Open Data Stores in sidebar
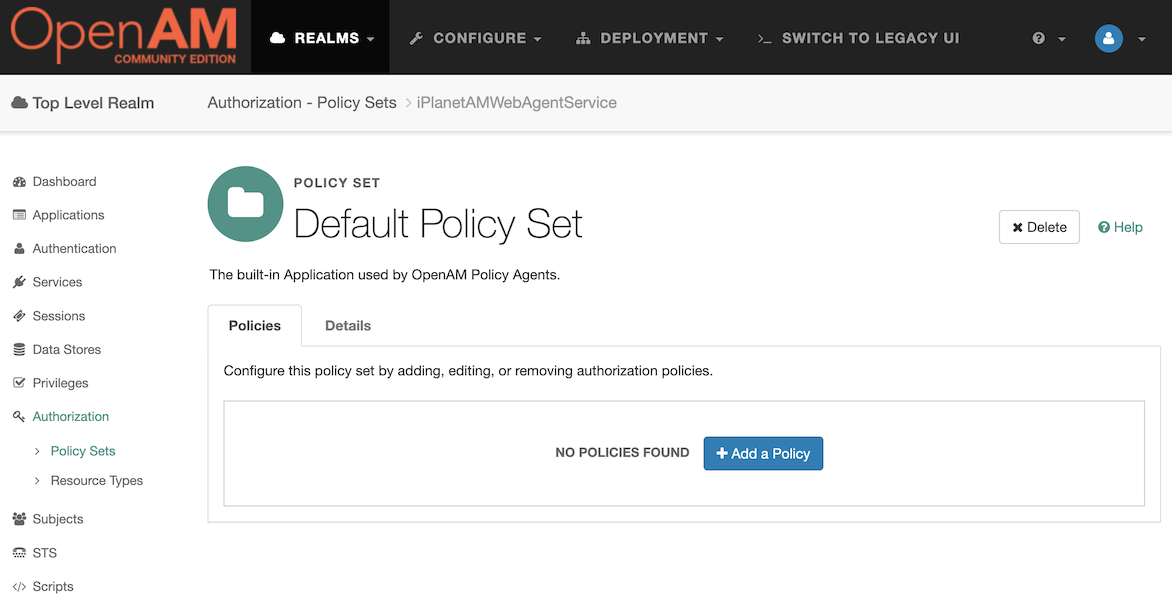Screen dimensions: 1172x598 [67, 350]
